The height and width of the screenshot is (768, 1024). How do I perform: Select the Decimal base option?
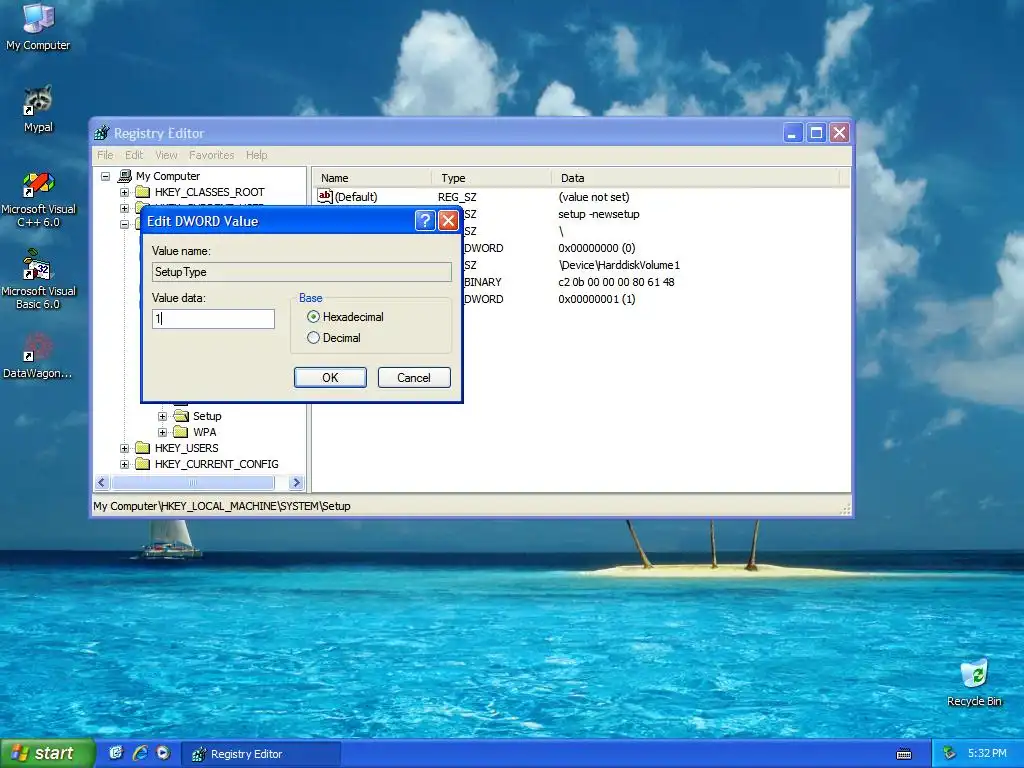tap(334, 338)
